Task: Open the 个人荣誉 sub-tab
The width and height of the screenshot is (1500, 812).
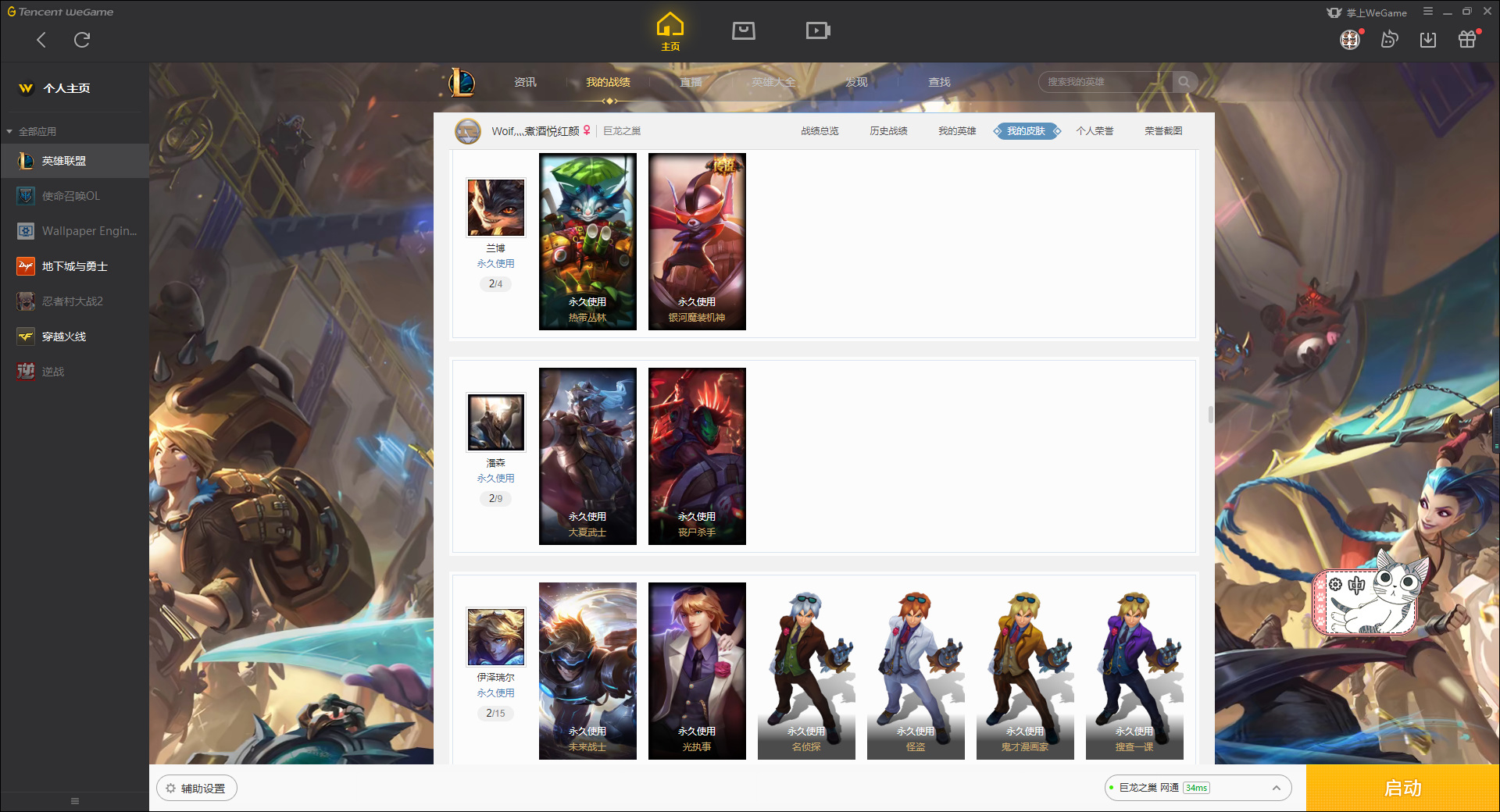Action: (x=1095, y=131)
